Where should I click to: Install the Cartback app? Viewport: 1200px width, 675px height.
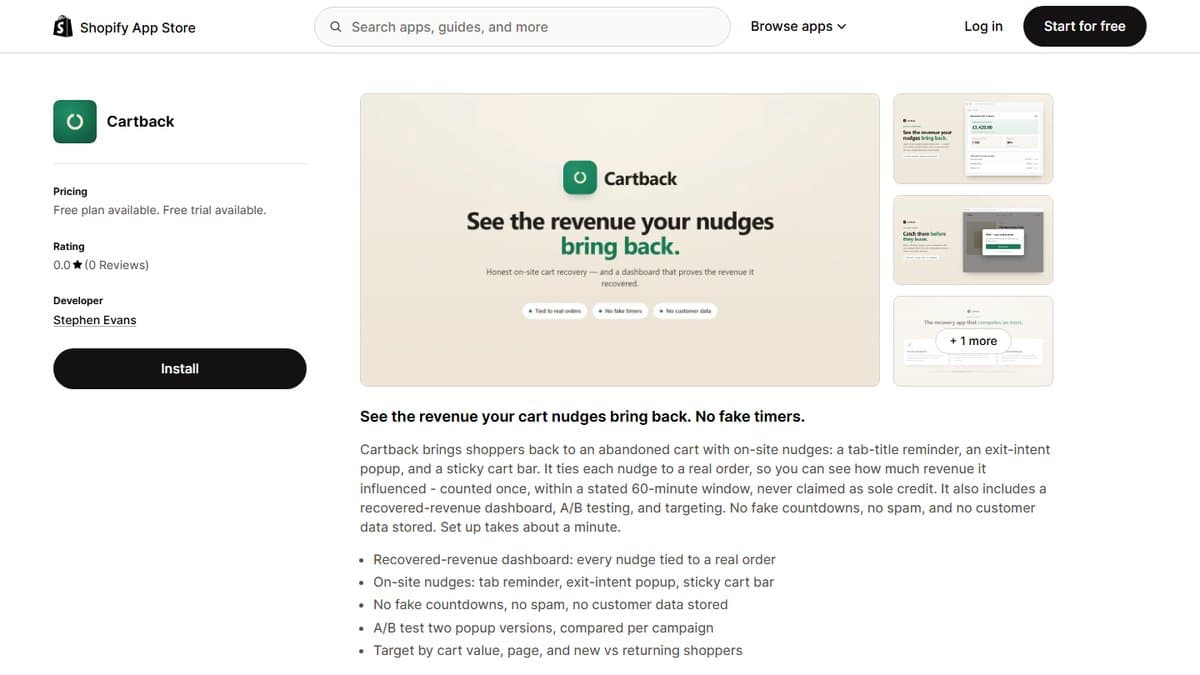[x=180, y=369]
